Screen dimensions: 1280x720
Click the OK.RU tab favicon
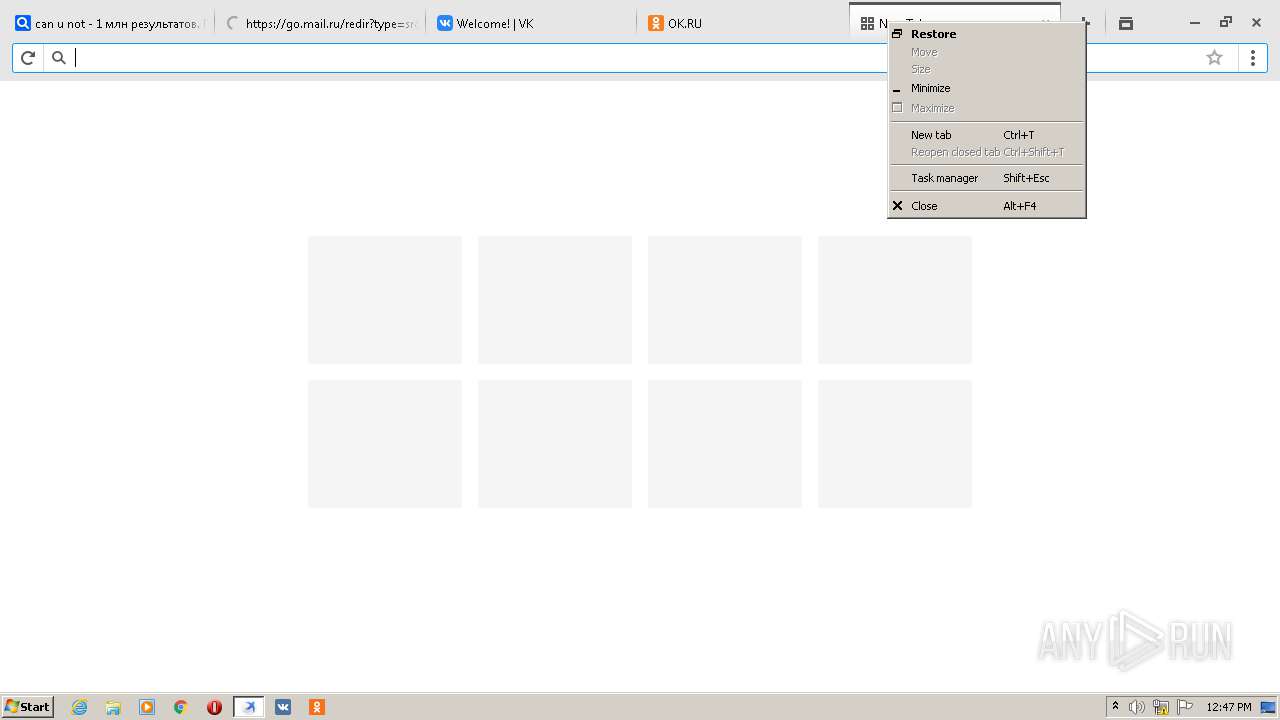point(656,23)
